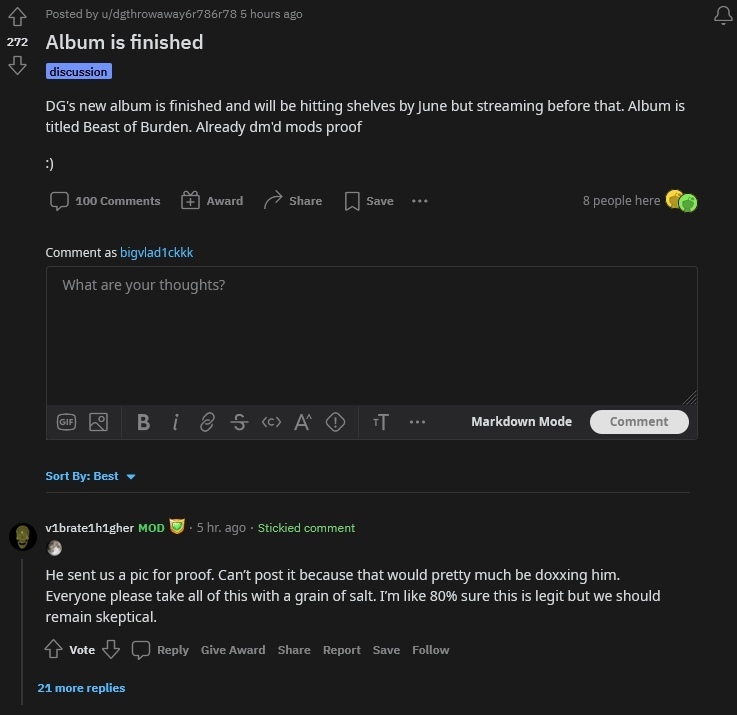Insert a link in the comment
Viewport: 737px width, 715px height.
point(207,422)
